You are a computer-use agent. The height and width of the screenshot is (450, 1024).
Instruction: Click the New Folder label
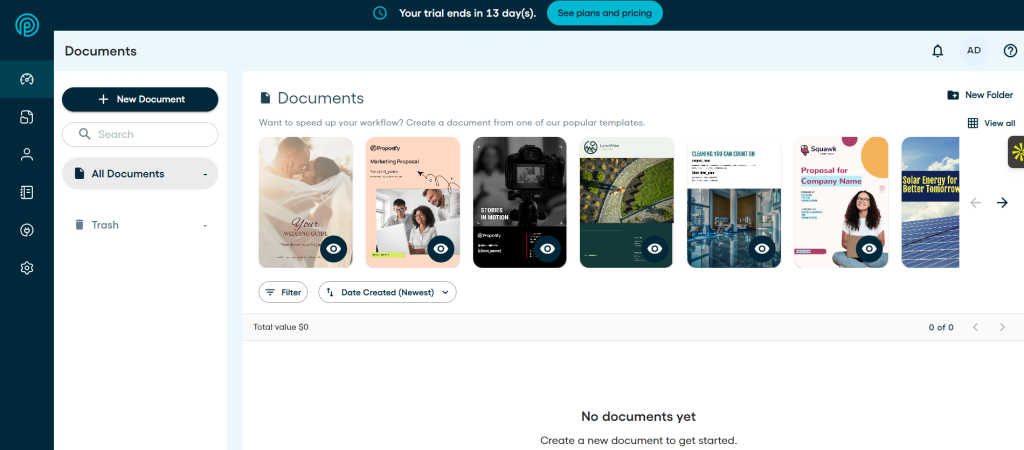click(989, 95)
